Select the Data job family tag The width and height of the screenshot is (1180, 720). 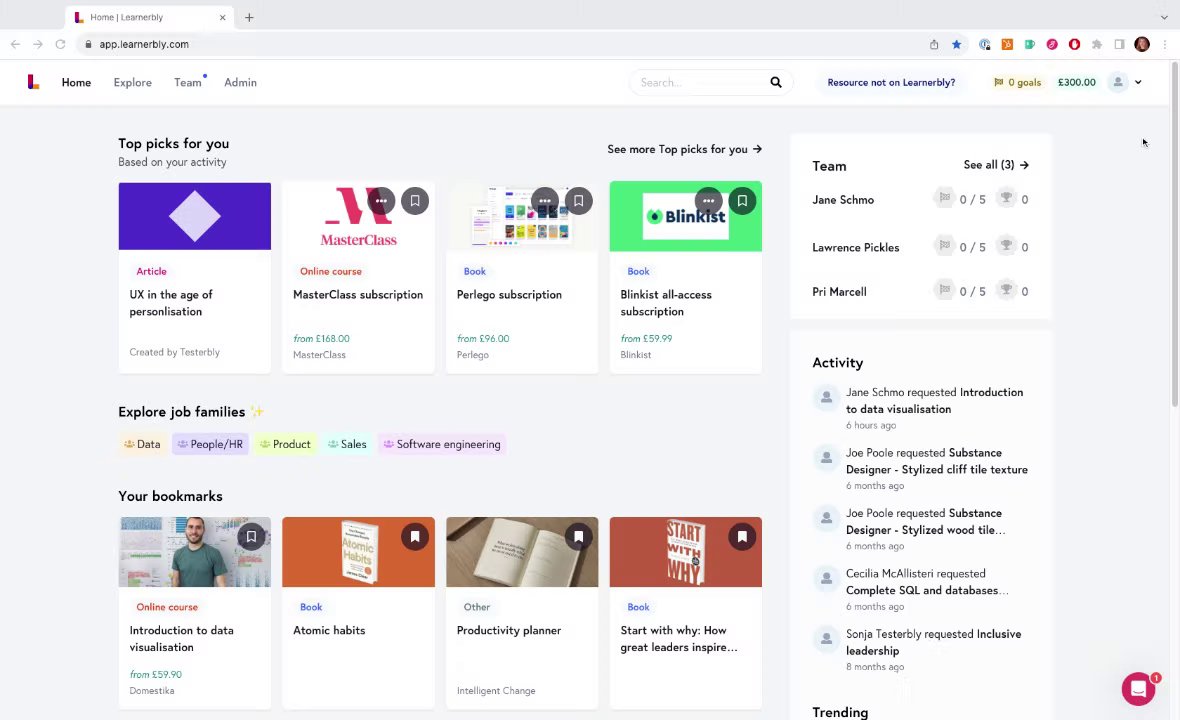[141, 444]
